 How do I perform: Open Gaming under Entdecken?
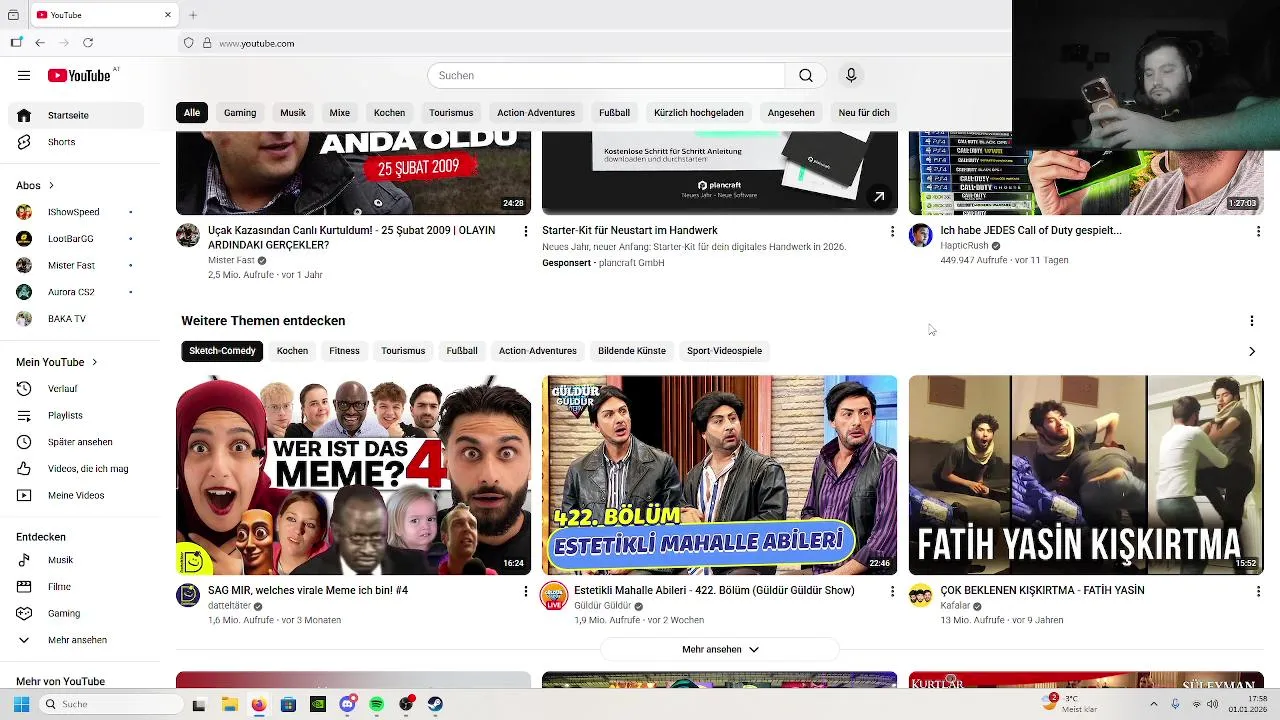[76, 613]
